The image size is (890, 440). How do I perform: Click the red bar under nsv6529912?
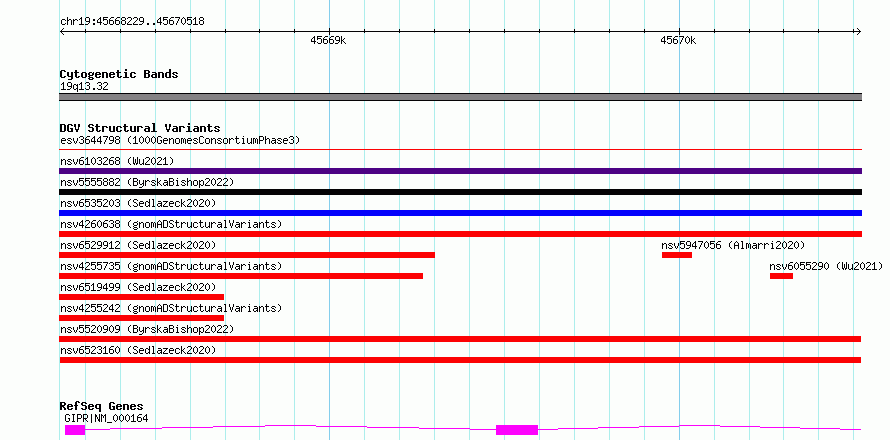pos(247,255)
